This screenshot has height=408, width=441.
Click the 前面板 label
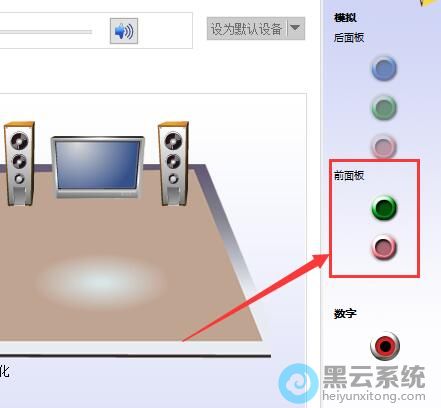coord(349,175)
